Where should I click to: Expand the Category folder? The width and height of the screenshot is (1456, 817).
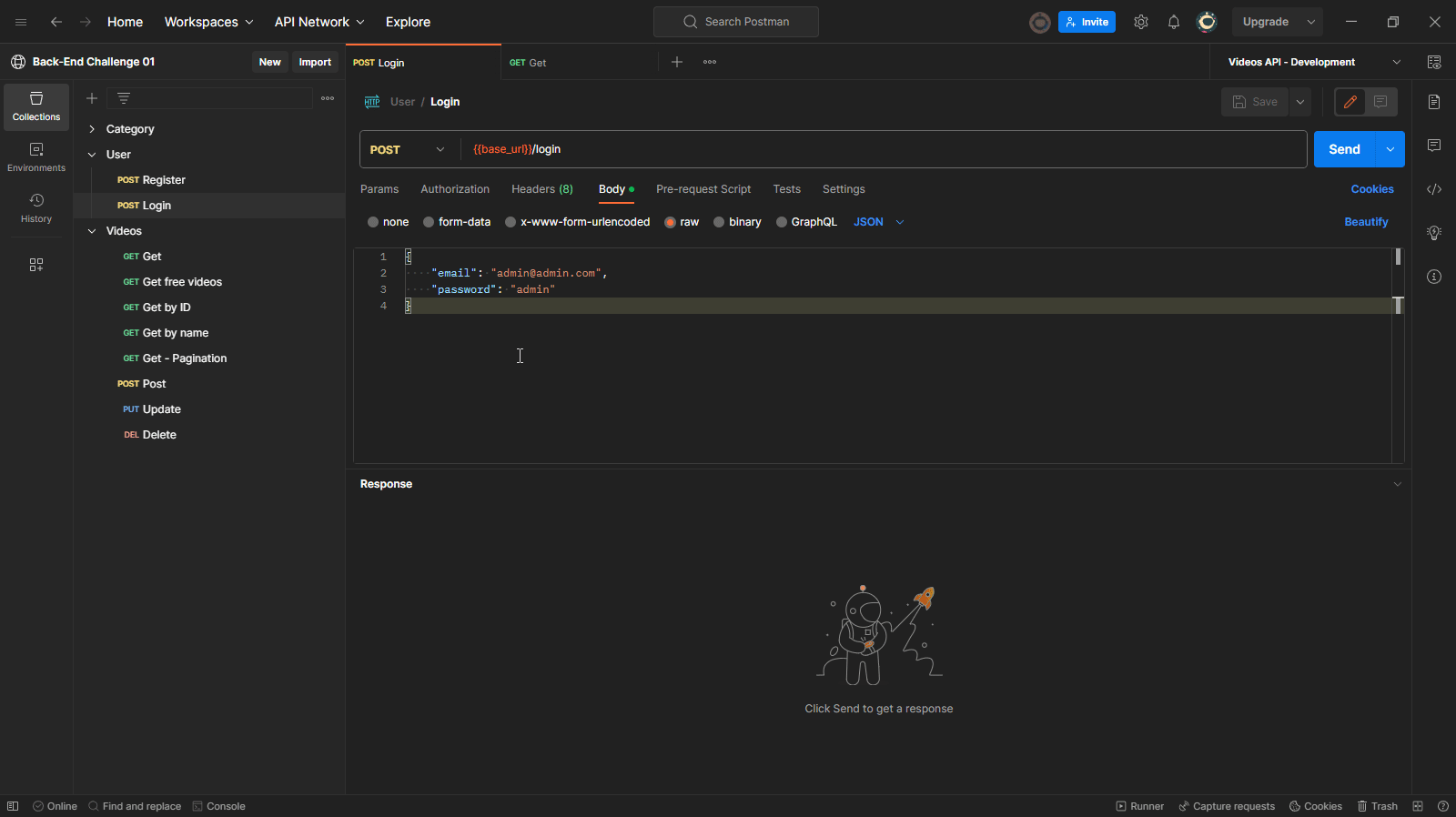92,129
